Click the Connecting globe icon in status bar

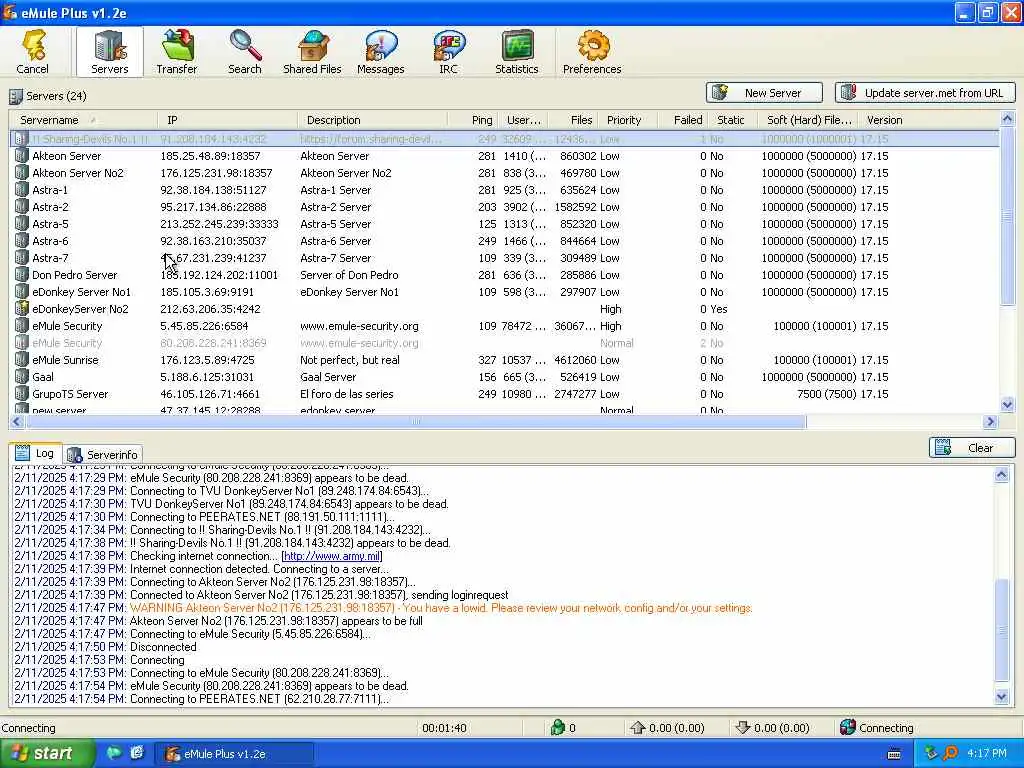[x=848, y=728]
